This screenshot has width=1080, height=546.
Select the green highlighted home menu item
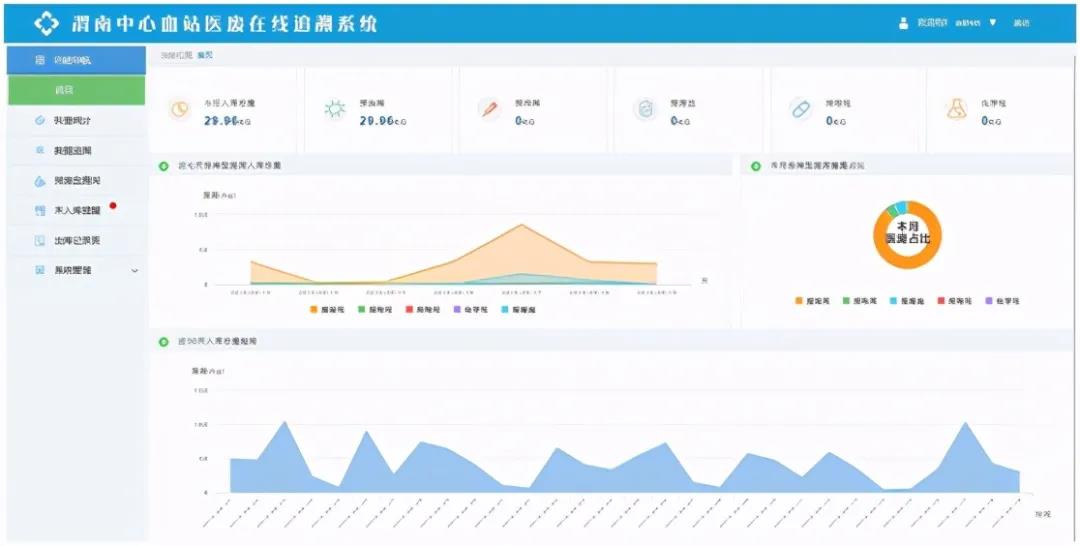pyautogui.click(x=76, y=90)
